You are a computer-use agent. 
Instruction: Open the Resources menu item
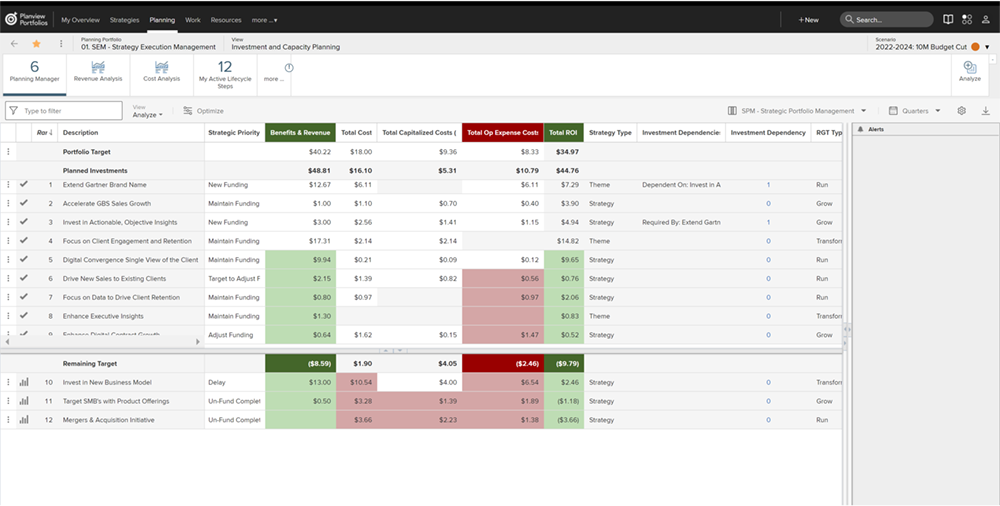pos(226,19)
